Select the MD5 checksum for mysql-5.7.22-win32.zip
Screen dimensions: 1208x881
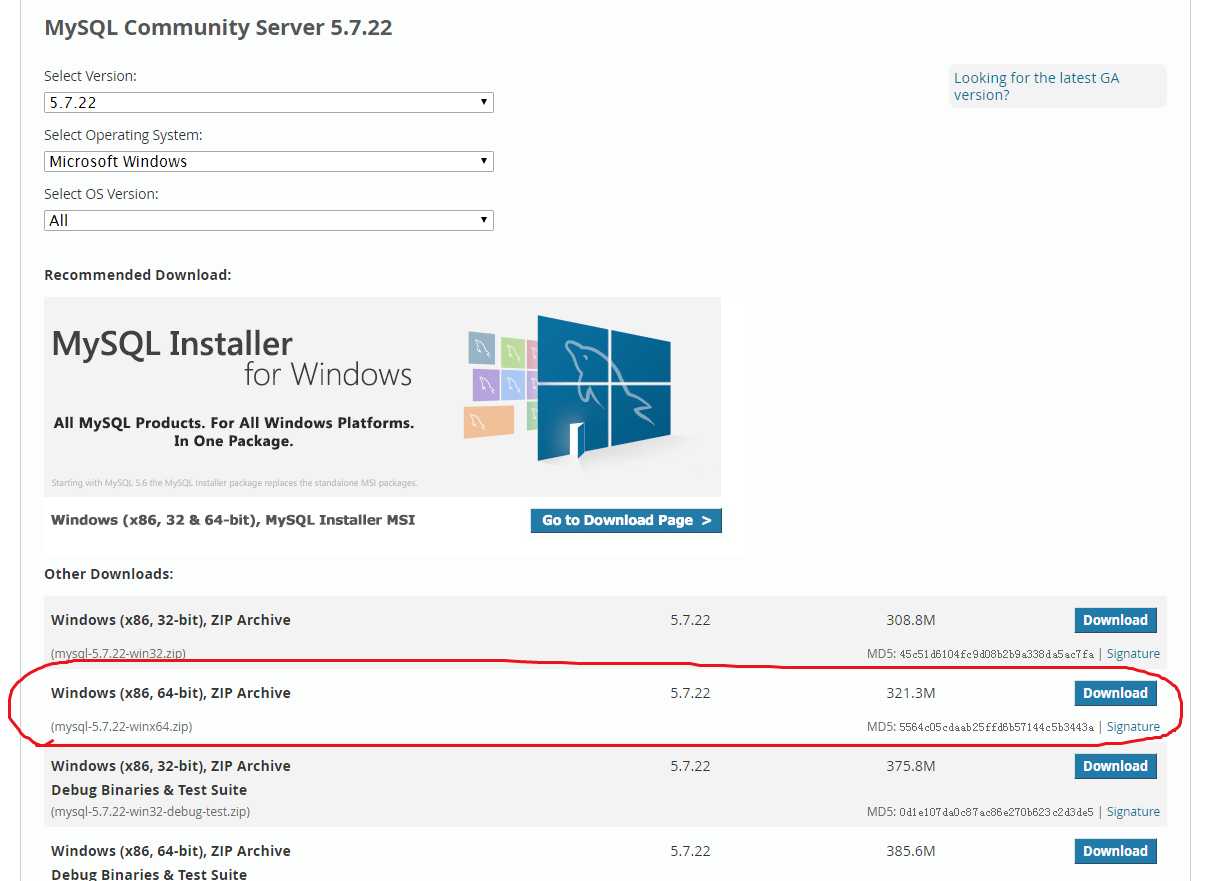pos(996,654)
